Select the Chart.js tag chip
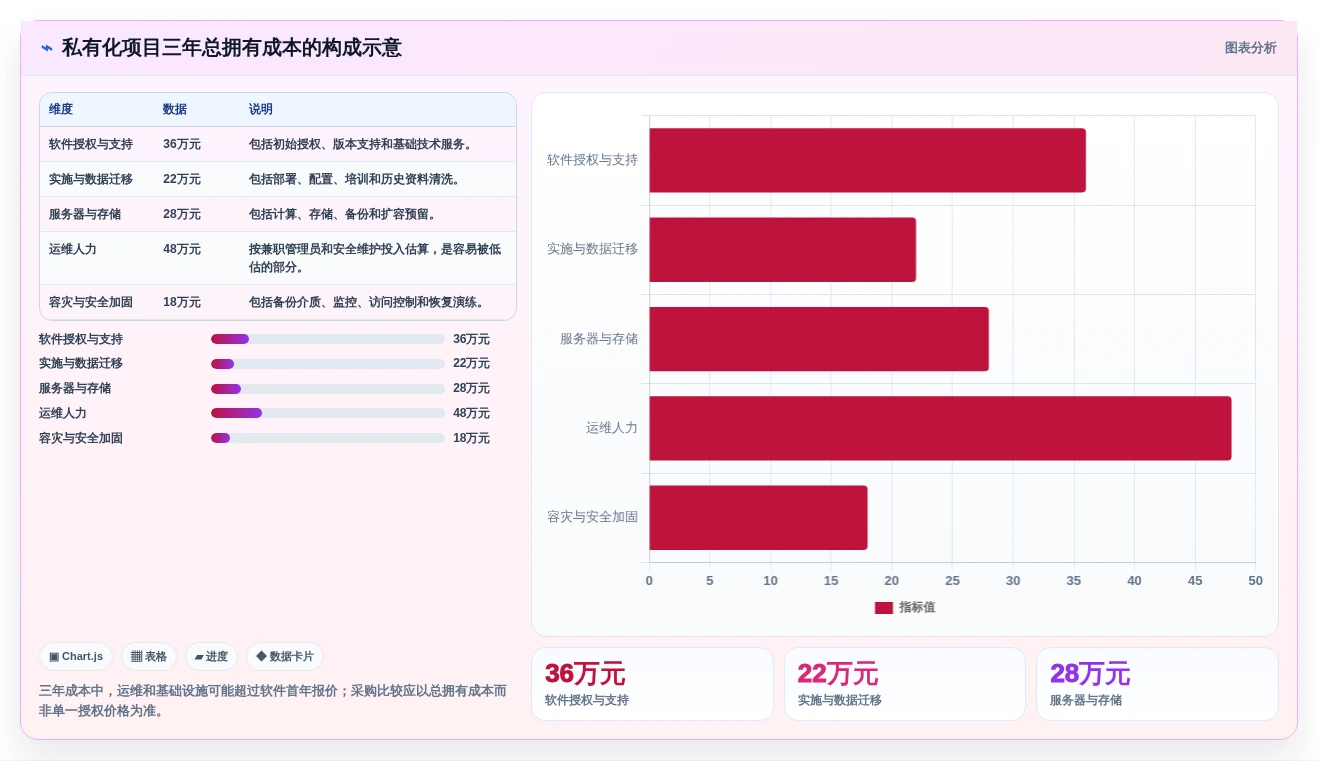1318x761 pixels. click(x=76, y=657)
